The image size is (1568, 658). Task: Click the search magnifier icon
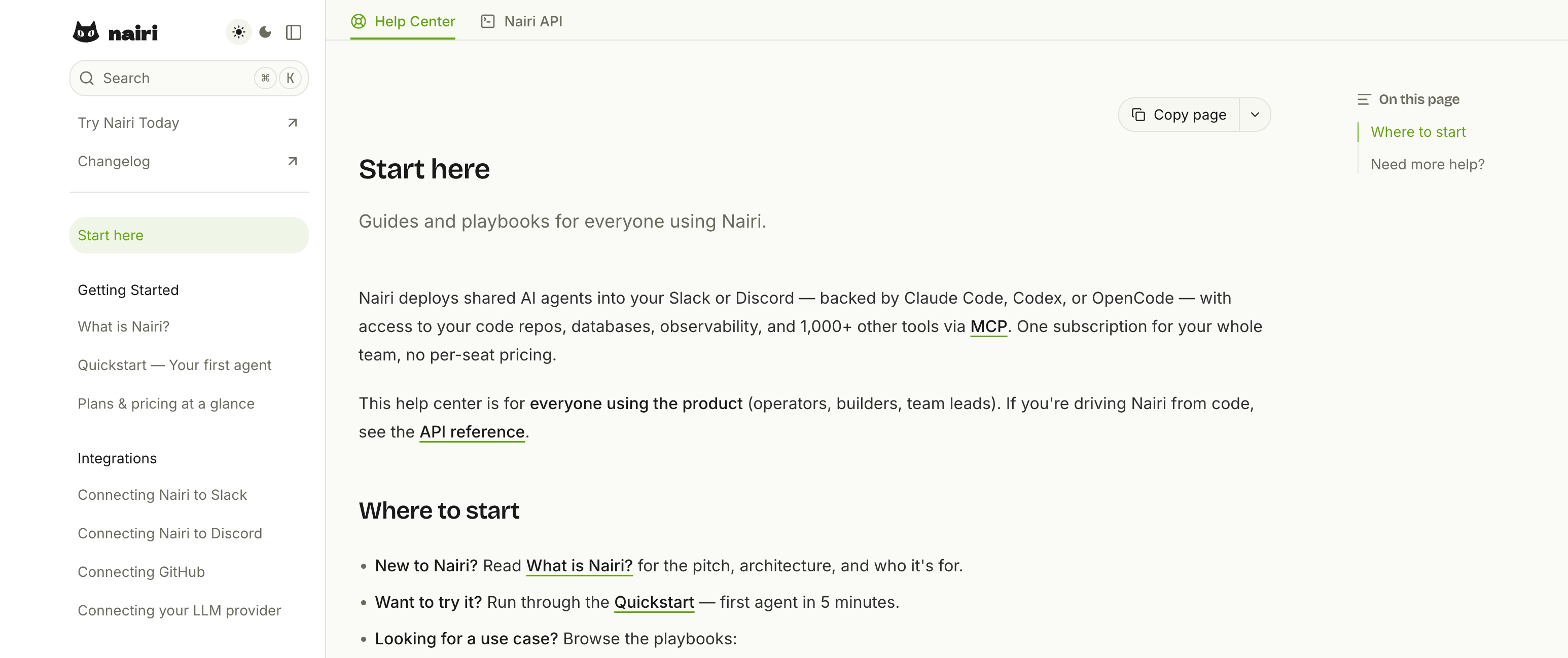[87, 78]
